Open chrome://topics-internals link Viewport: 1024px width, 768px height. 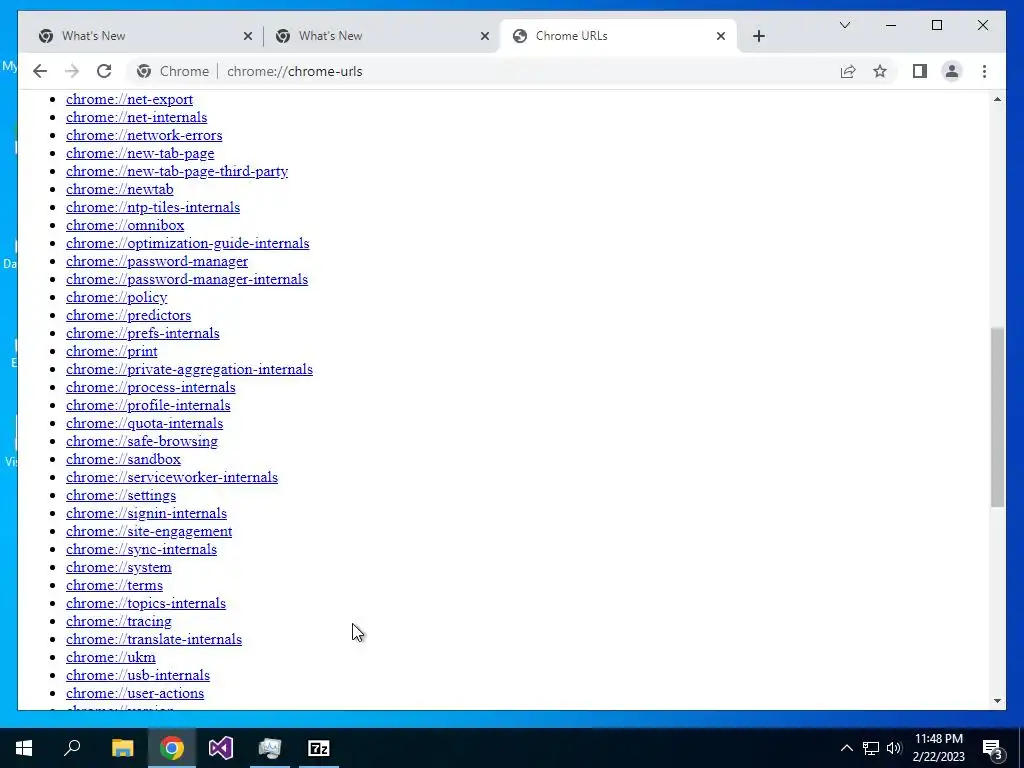pos(146,603)
